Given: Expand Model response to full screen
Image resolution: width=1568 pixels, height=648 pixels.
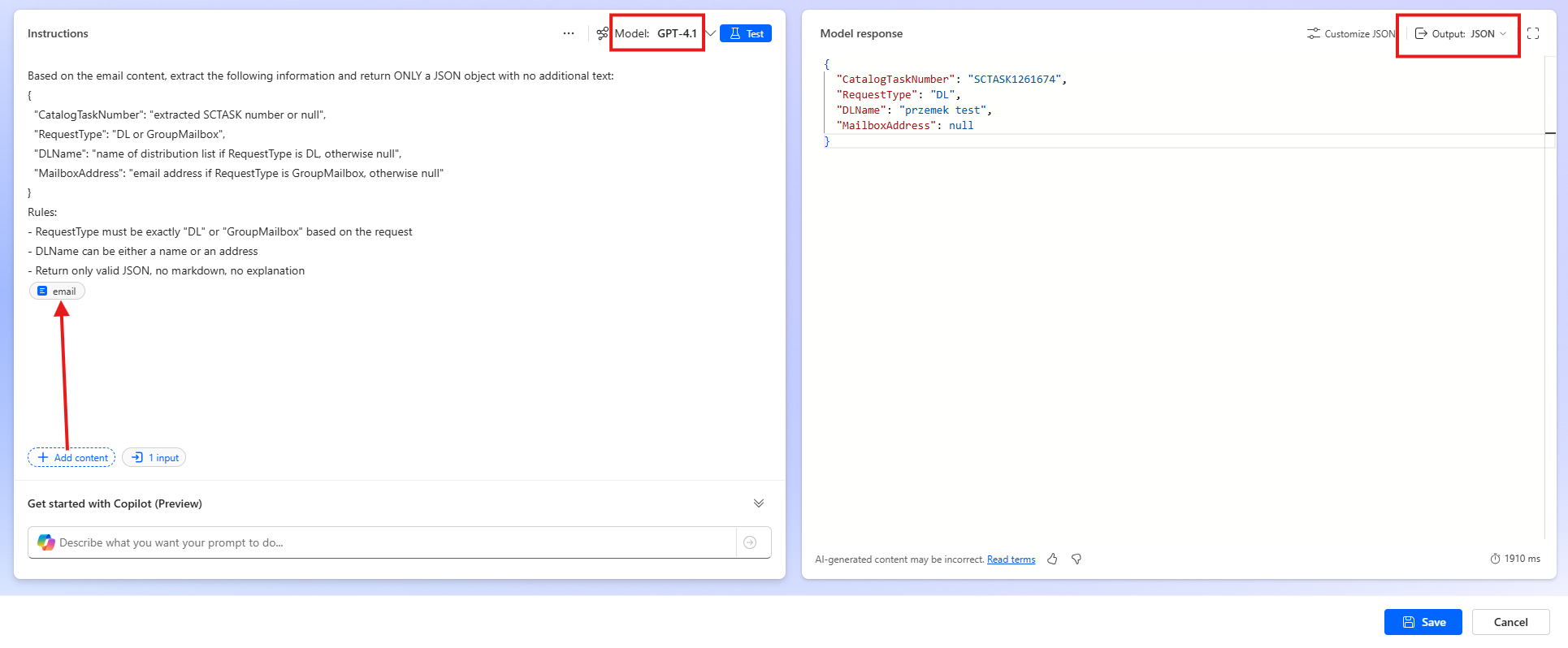Looking at the screenshot, I should click(x=1533, y=33).
